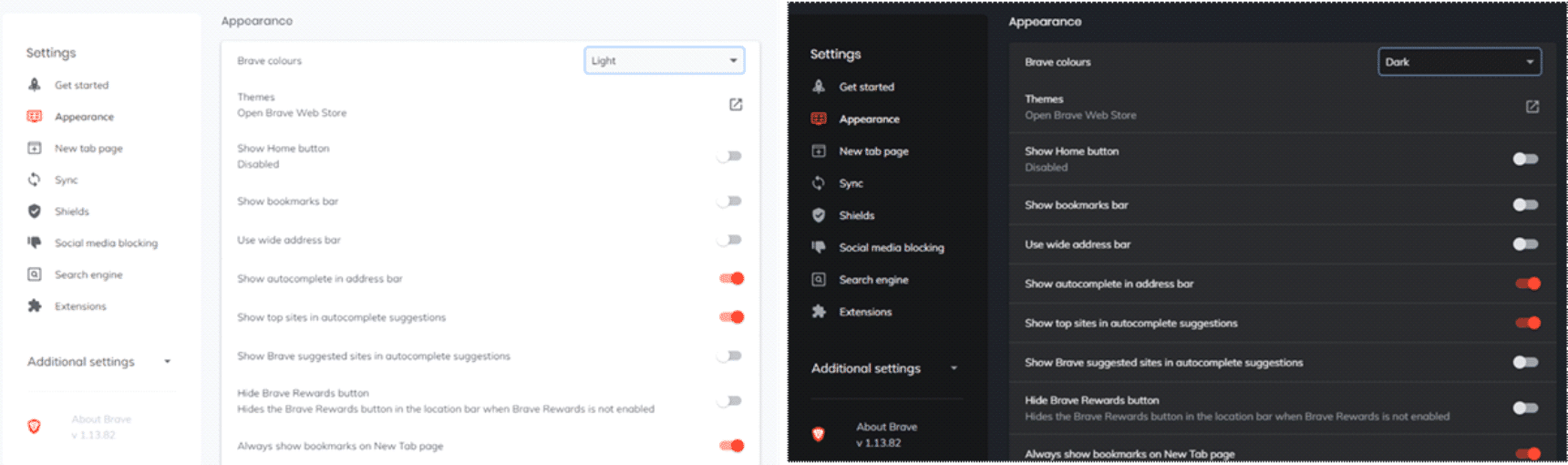Toggle Show Home button in light panel
1568x465 pixels.
click(x=729, y=156)
